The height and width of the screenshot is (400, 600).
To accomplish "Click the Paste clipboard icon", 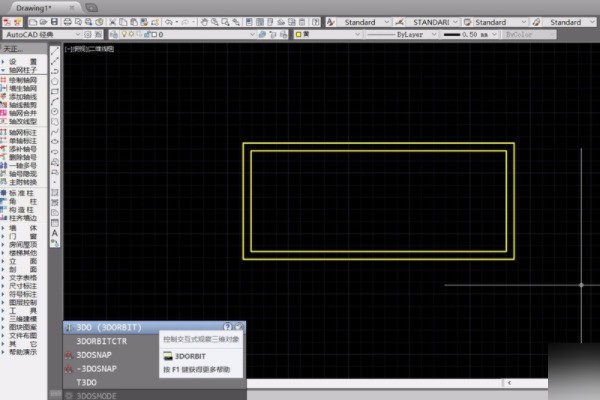I will pyautogui.click(x=134, y=22).
